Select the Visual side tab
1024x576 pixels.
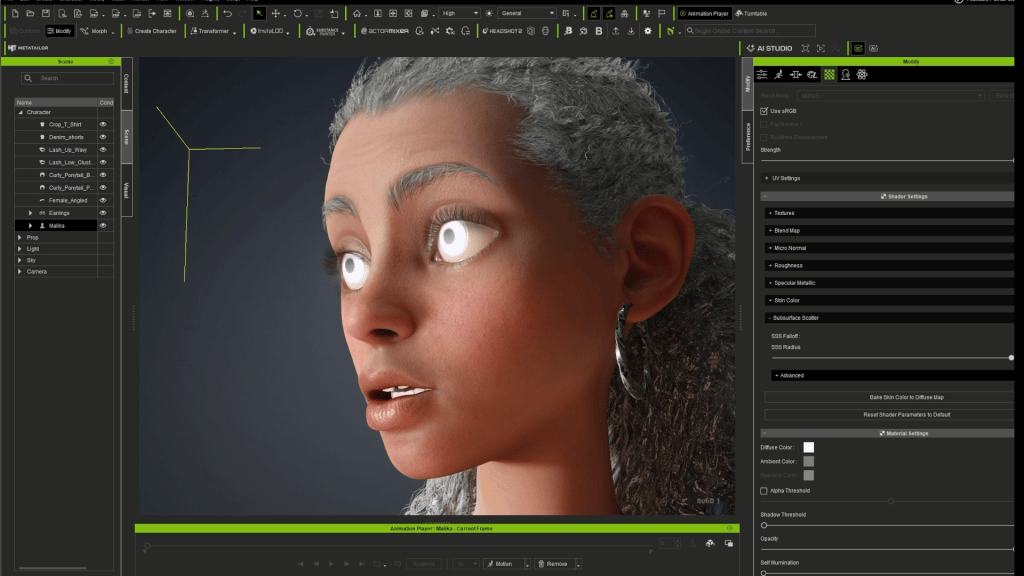click(x=126, y=190)
